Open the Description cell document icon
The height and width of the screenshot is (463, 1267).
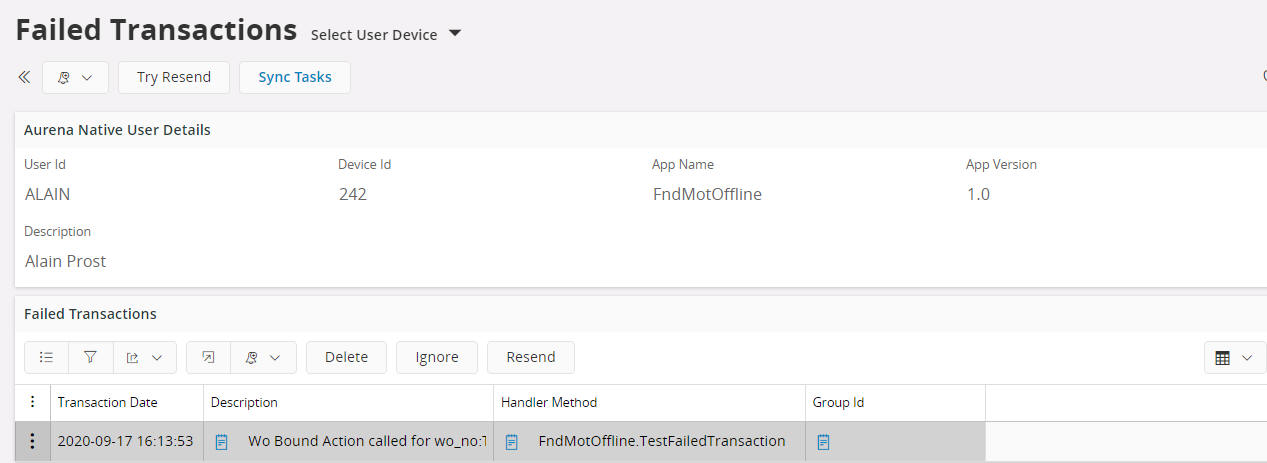[222, 441]
